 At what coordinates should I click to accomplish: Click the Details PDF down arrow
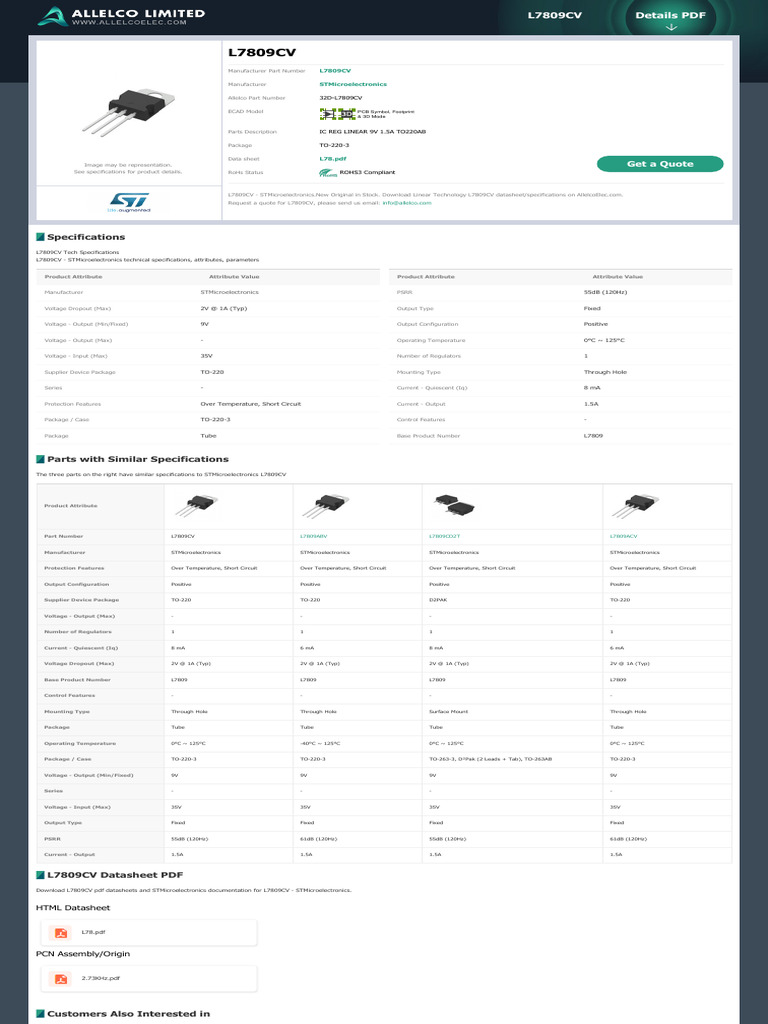671,27
